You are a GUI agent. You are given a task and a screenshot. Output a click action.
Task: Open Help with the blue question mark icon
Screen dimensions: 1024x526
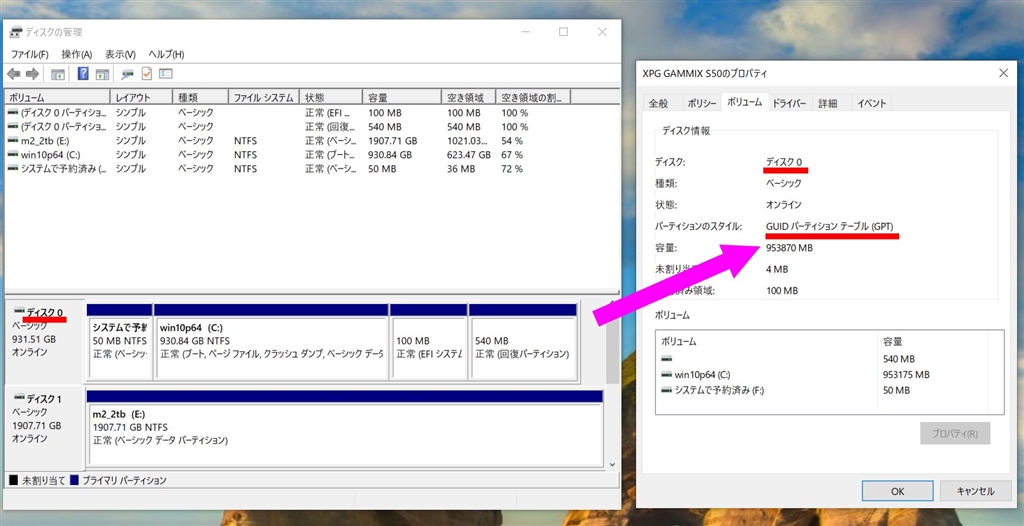83,74
